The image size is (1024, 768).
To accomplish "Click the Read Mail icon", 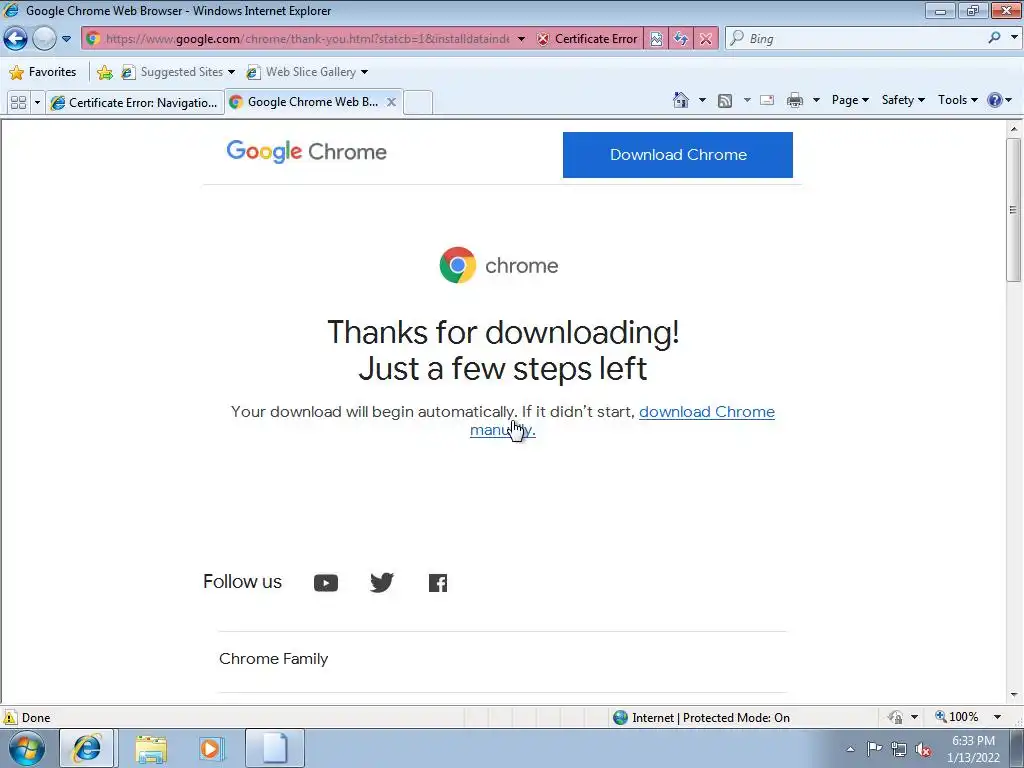I will point(767,100).
